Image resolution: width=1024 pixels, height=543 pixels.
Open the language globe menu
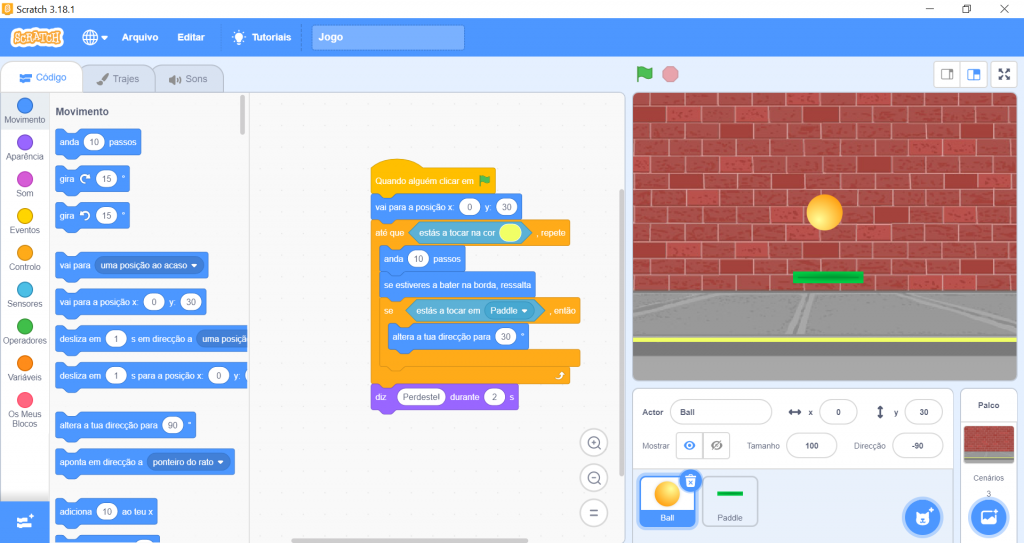[95, 37]
